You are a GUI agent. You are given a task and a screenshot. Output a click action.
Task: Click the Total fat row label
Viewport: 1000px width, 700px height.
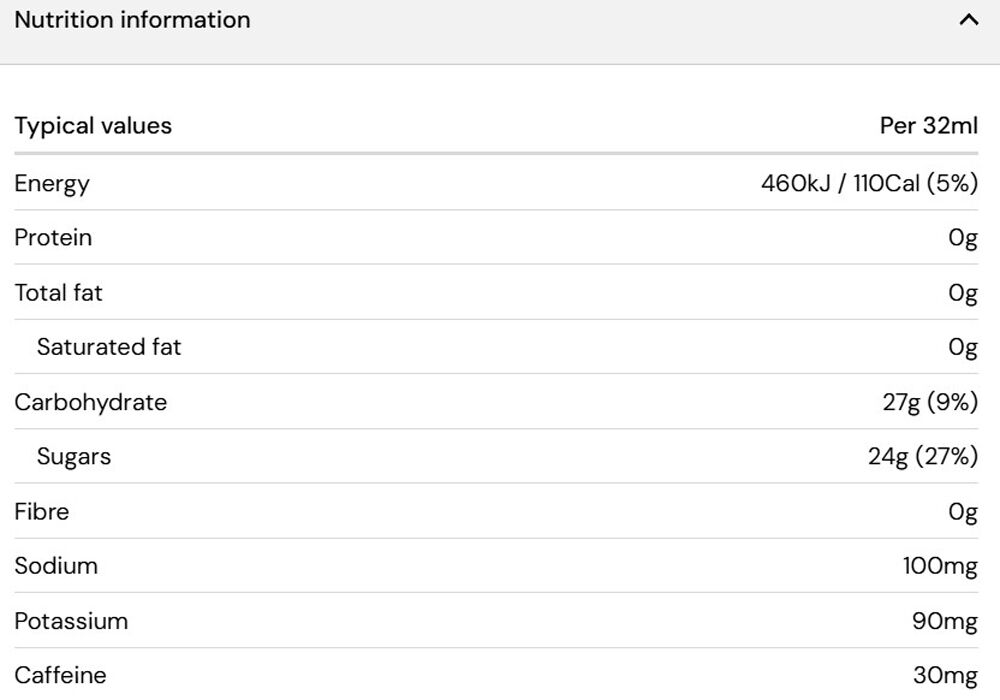coord(59,293)
